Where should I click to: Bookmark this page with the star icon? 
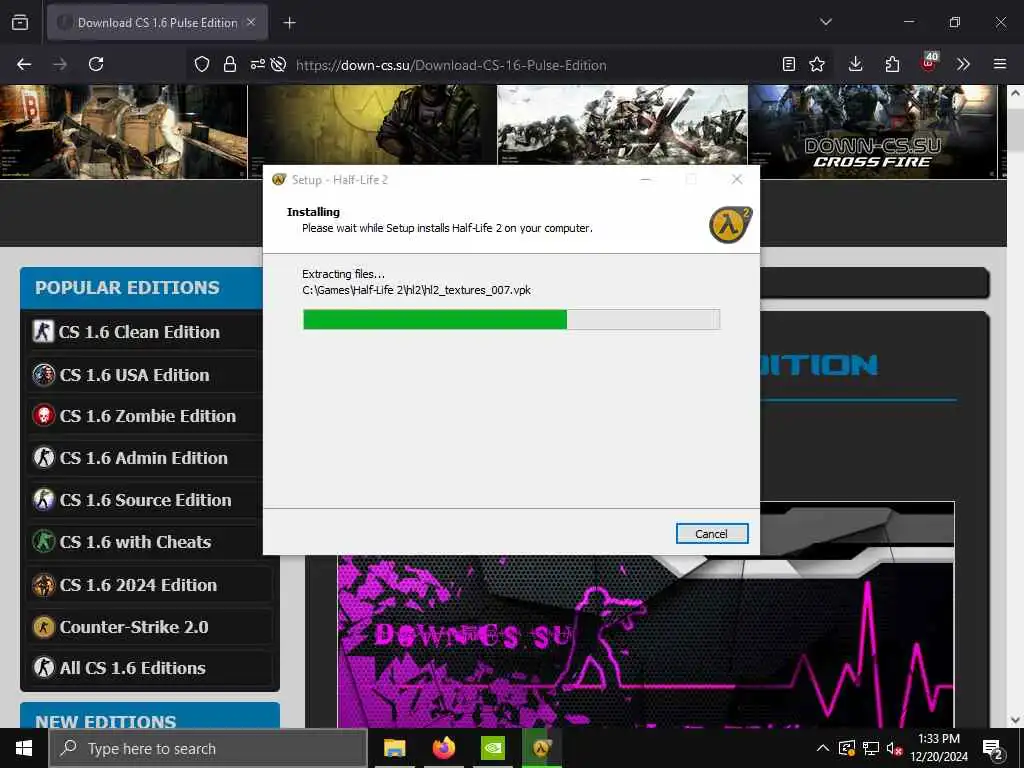click(x=817, y=64)
